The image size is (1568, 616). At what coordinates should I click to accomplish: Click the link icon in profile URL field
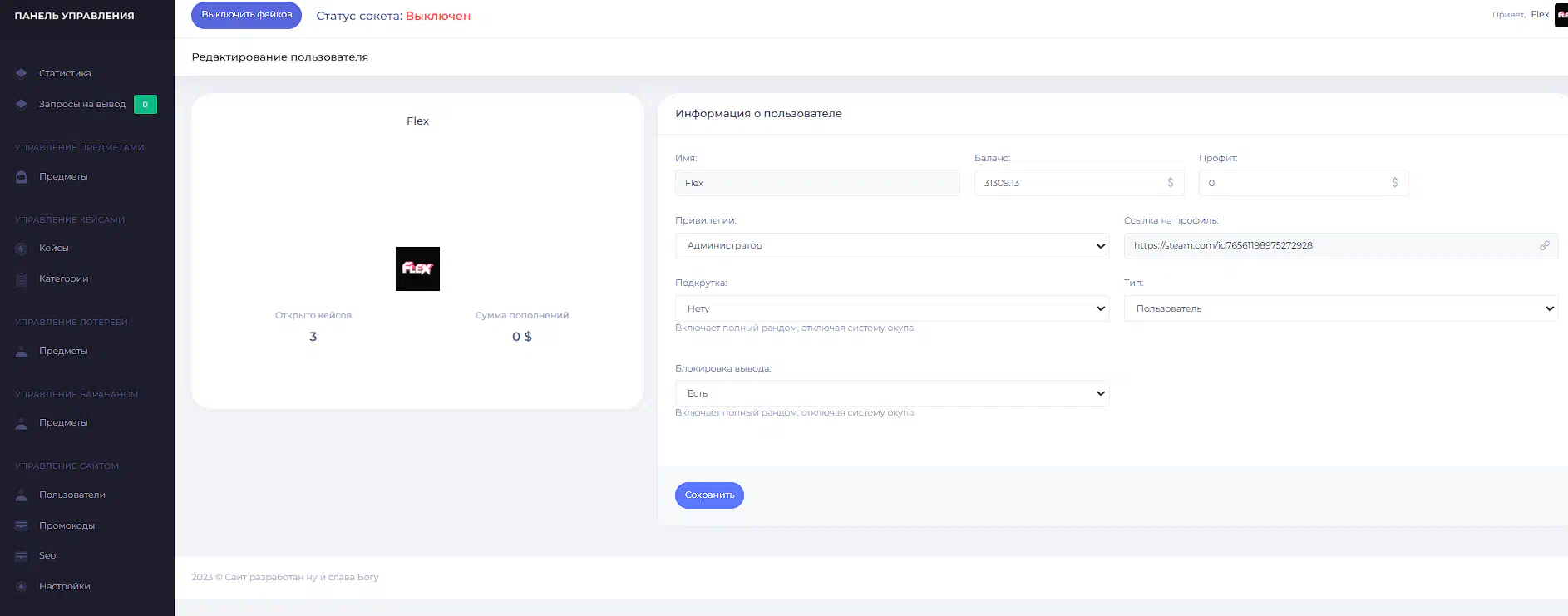click(x=1544, y=246)
